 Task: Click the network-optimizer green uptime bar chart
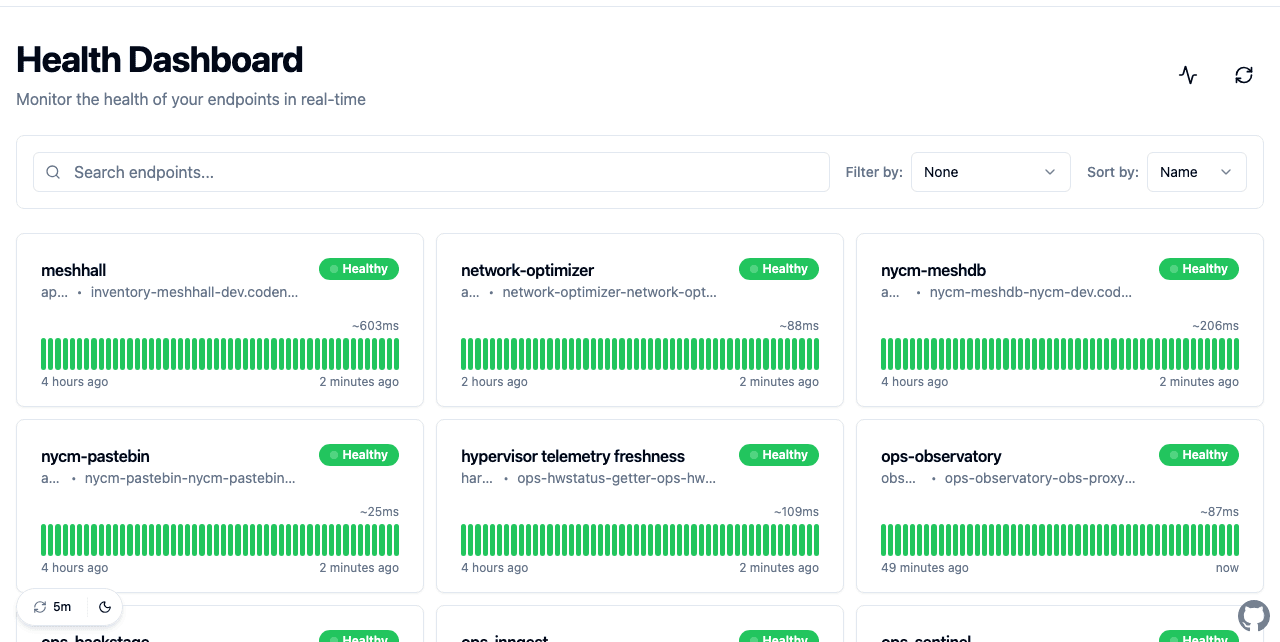click(640, 354)
